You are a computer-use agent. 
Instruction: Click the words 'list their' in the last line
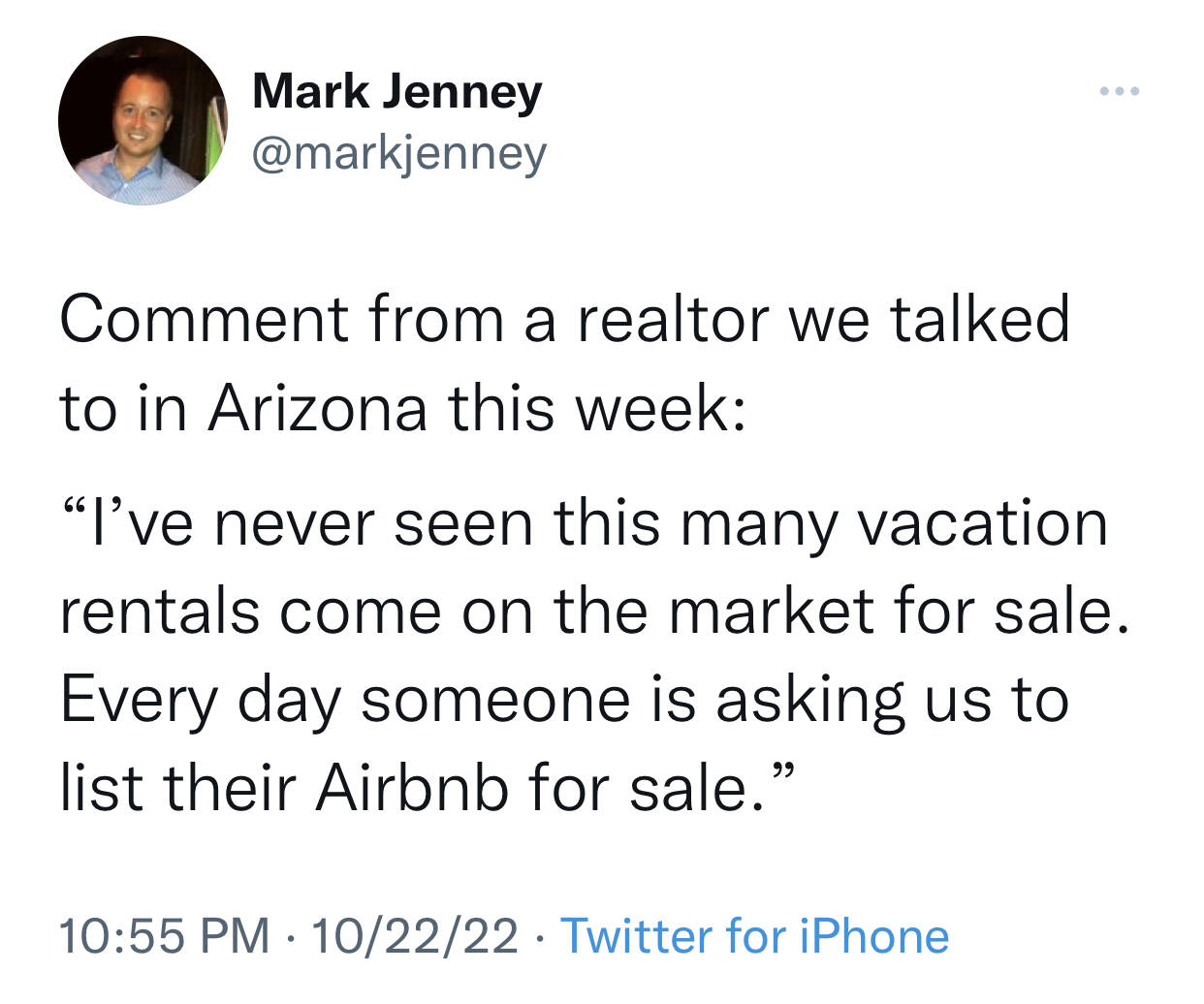pyautogui.click(x=177, y=787)
